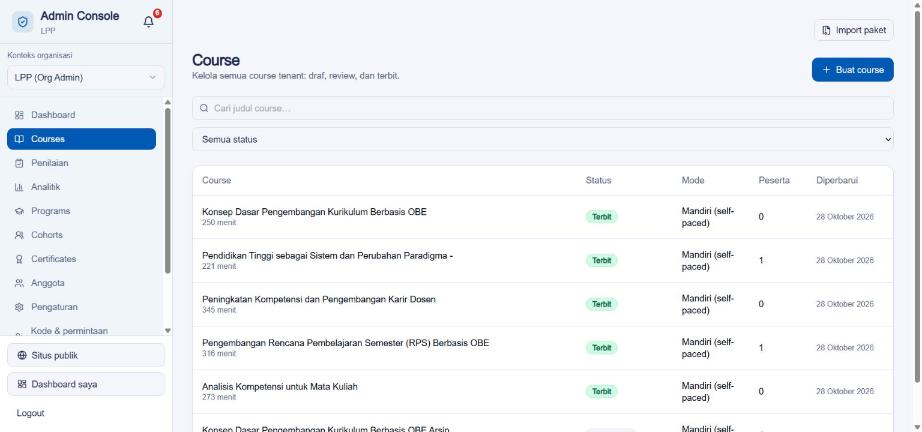Click the Import paket file icon

click(827, 31)
